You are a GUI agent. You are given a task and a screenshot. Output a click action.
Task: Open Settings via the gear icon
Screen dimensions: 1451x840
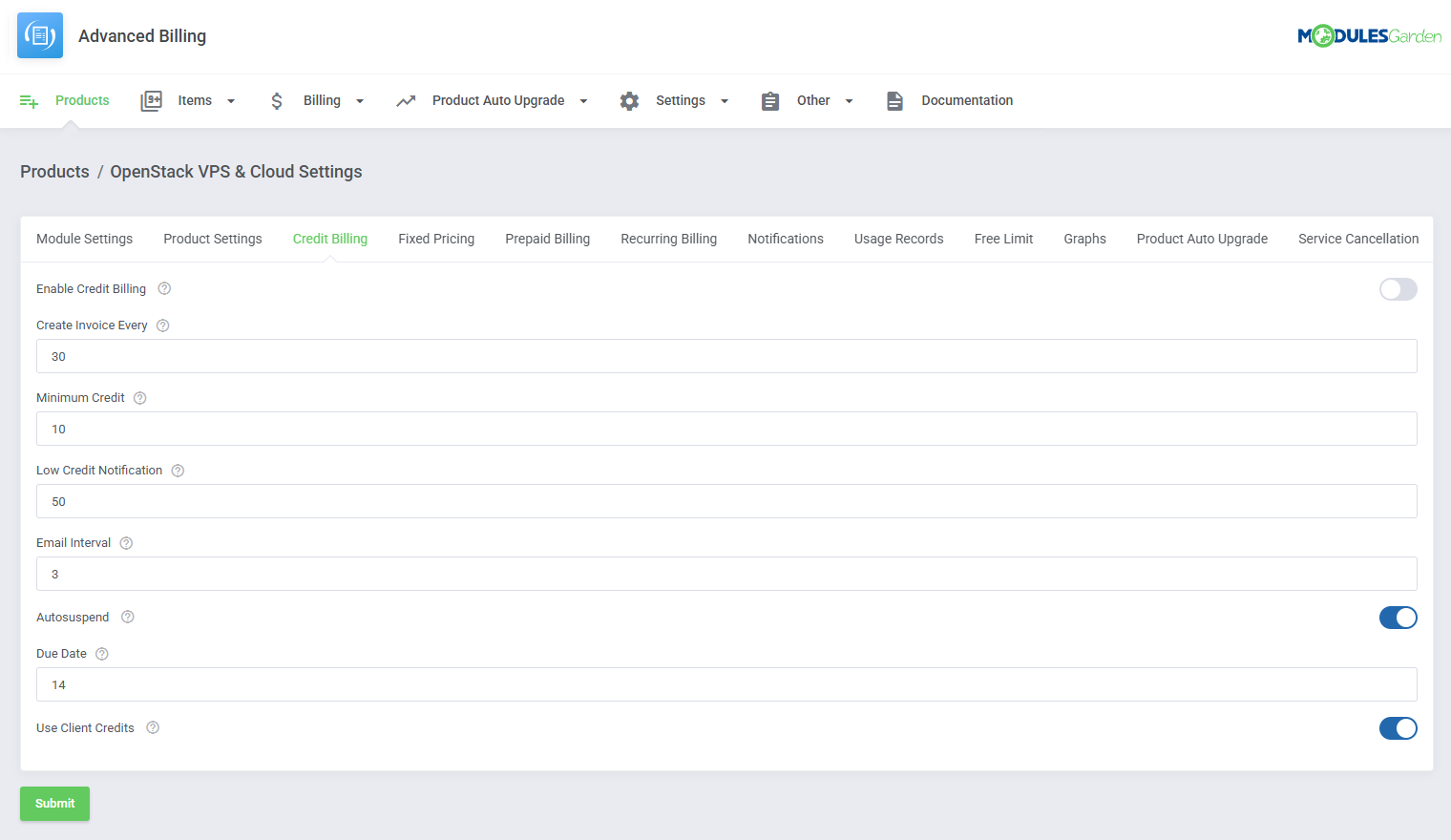point(630,100)
